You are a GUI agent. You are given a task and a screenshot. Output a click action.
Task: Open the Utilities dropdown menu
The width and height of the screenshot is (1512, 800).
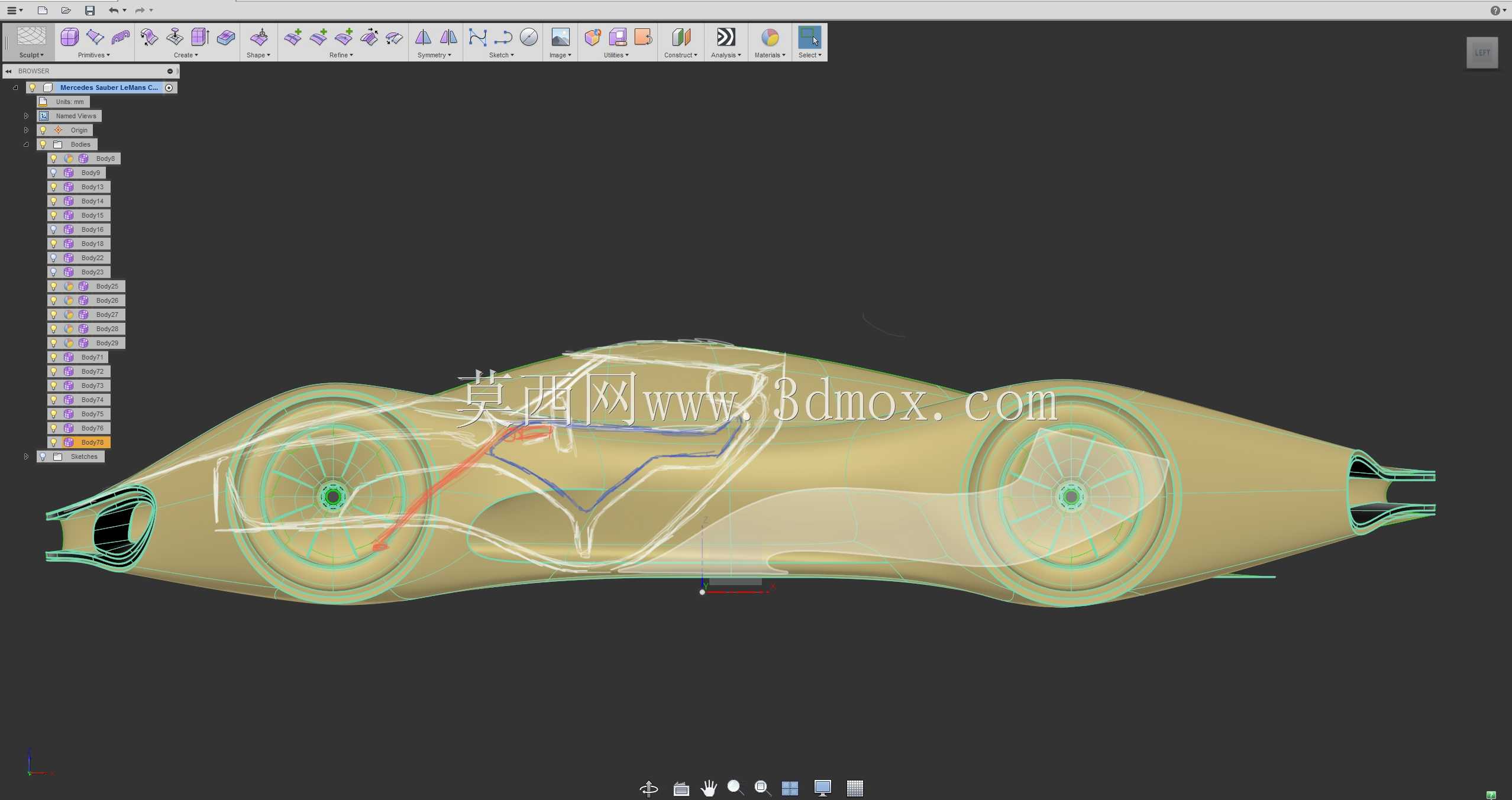[x=616, y=55]
